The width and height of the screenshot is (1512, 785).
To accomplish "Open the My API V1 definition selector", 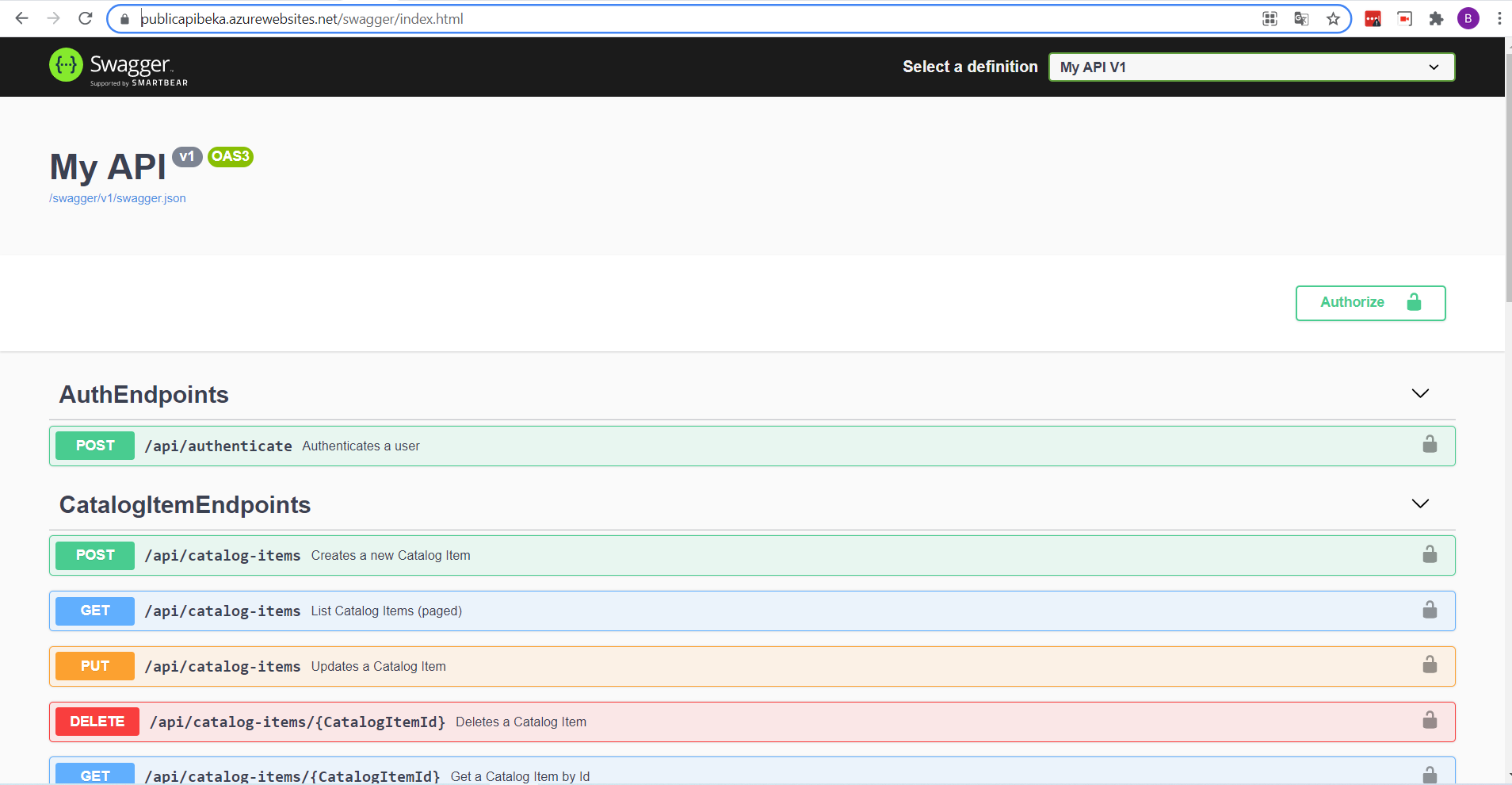I will (1250, 67).
